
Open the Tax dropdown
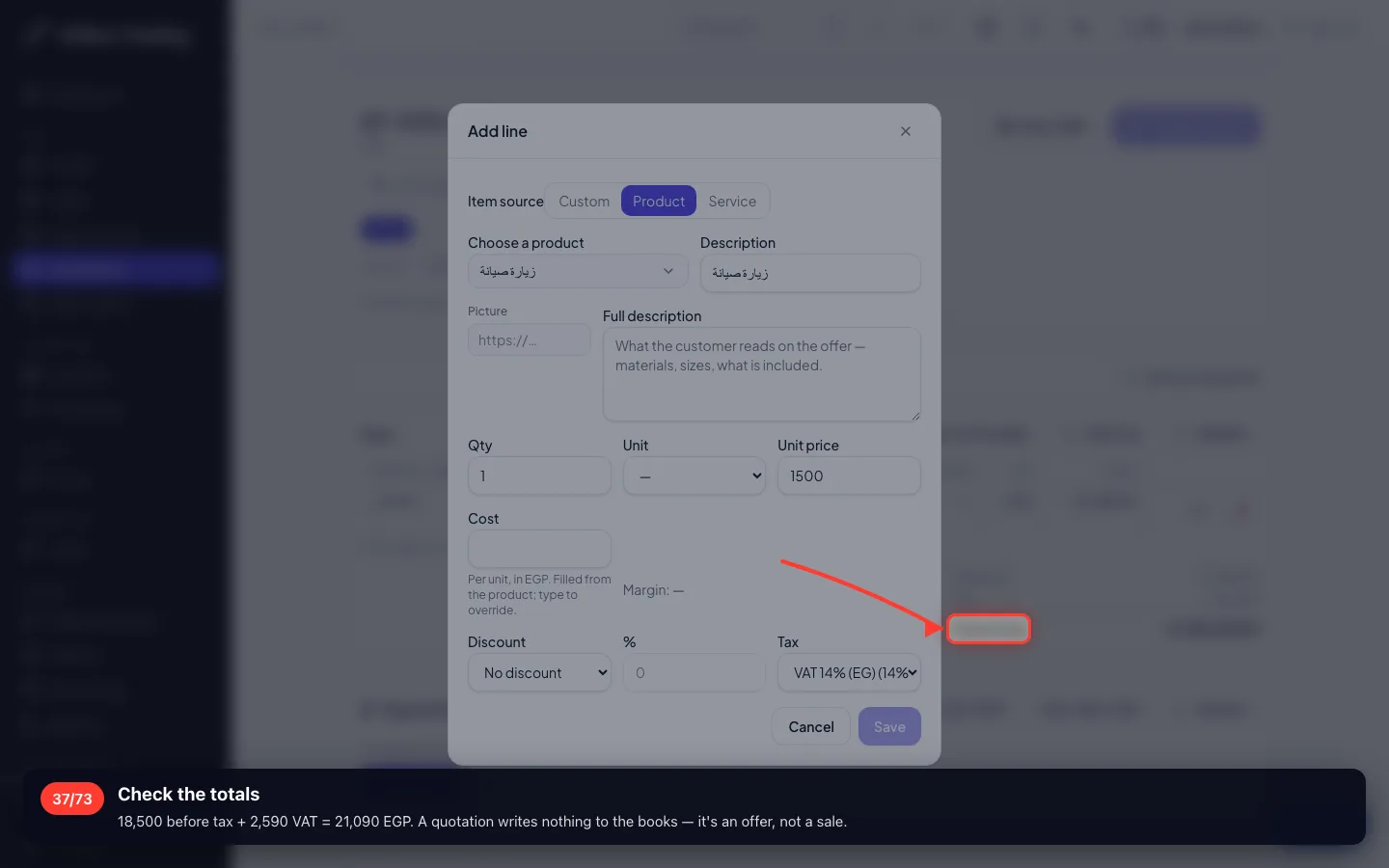click(849, 672)
